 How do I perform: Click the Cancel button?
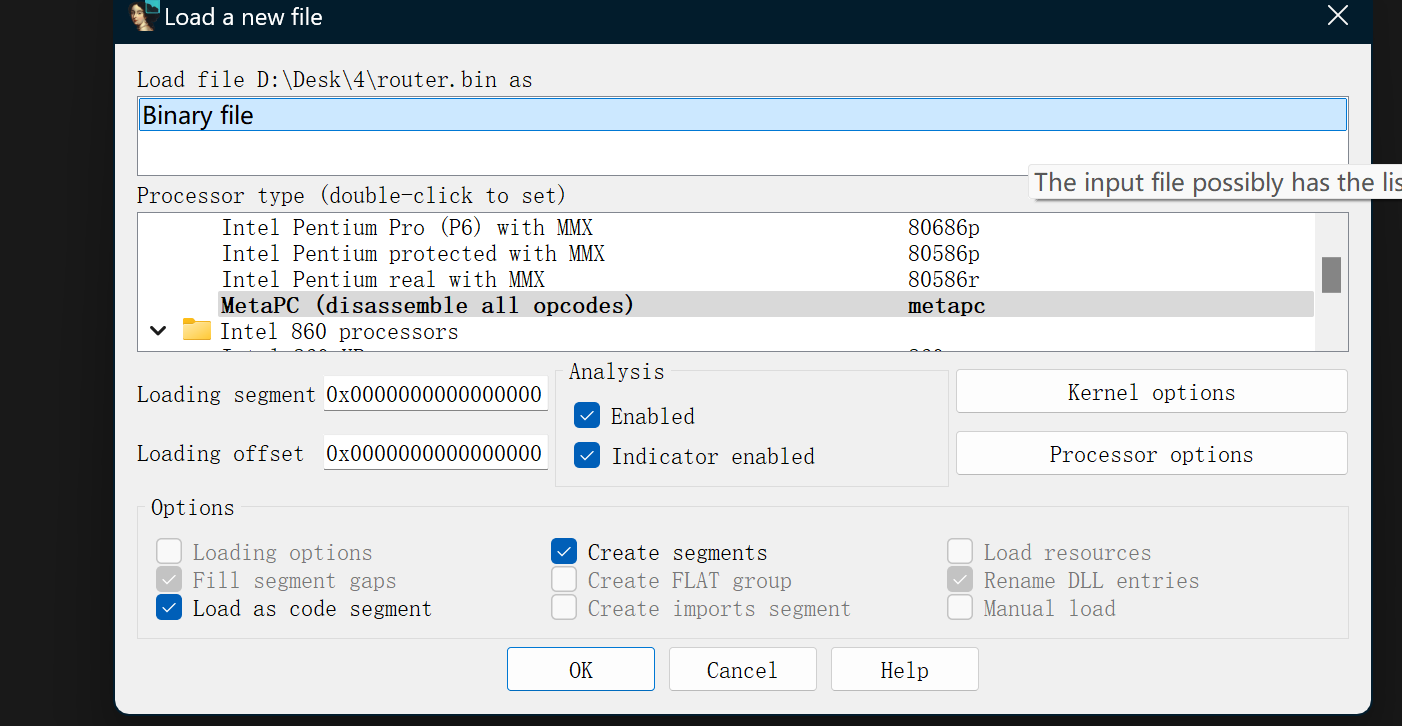[x=743, y=669]
